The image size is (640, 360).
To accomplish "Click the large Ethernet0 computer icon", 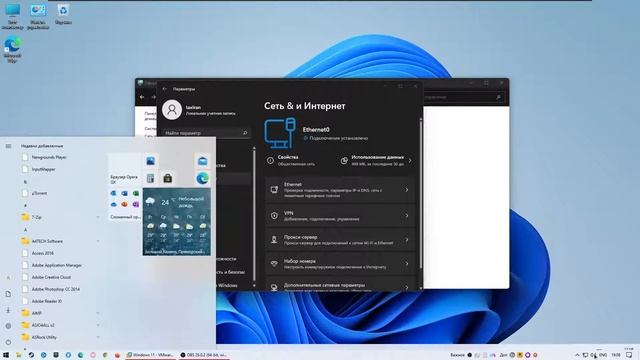I will (x=280, y=133).
